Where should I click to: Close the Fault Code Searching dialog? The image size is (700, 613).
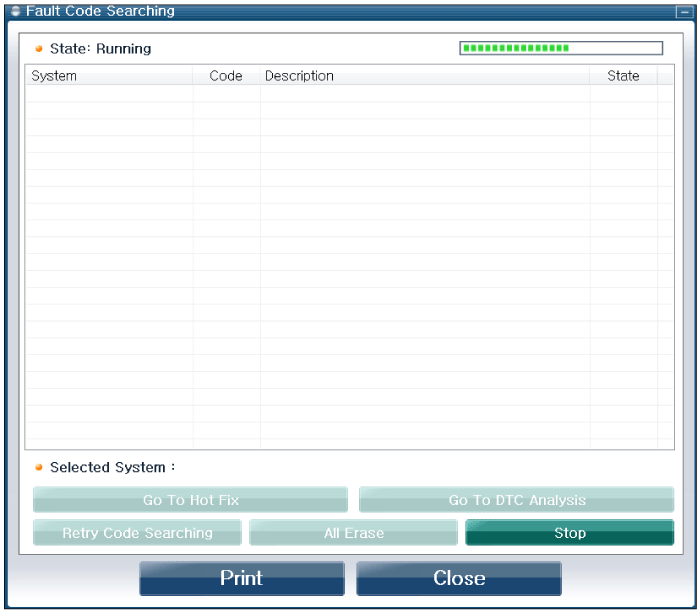point(459,578)
